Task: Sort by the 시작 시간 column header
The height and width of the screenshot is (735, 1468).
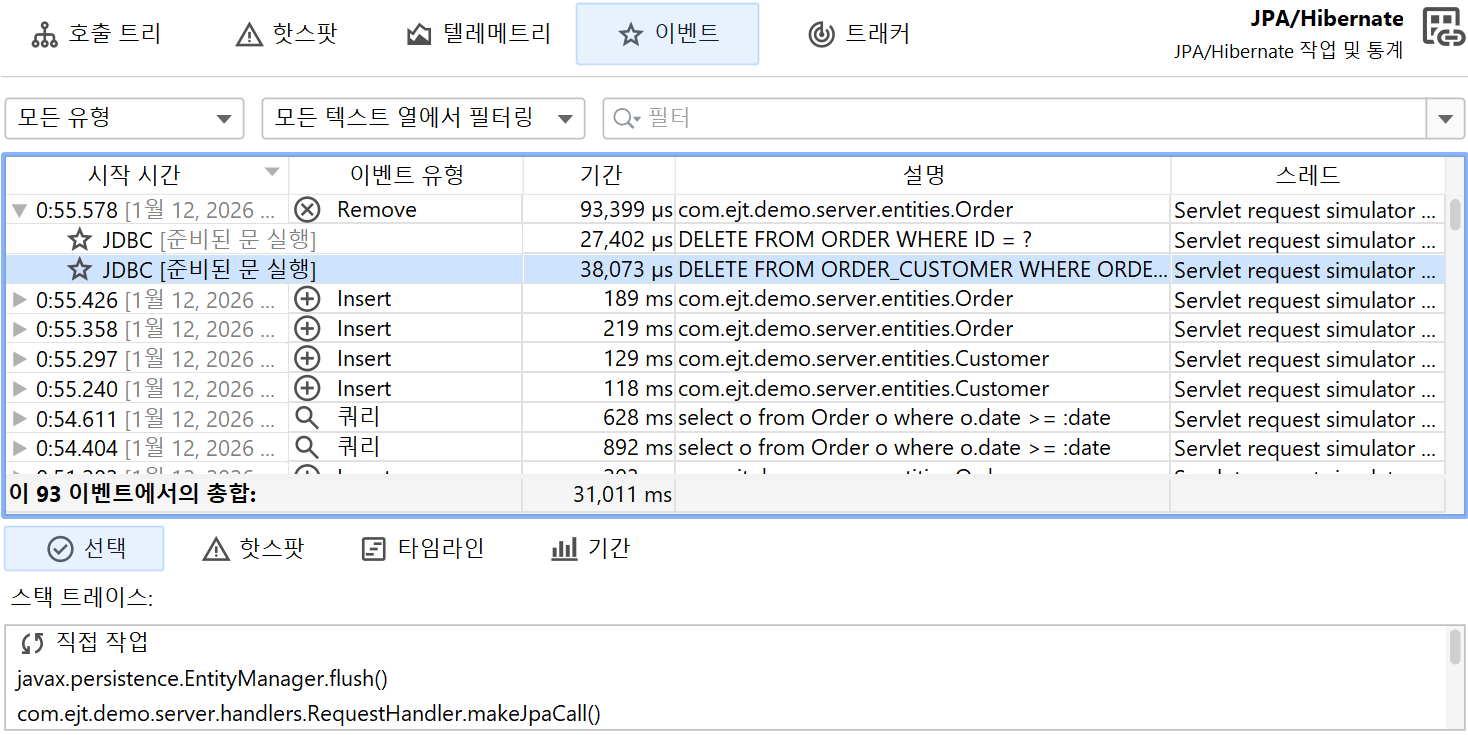Action: tap(147, 175)
